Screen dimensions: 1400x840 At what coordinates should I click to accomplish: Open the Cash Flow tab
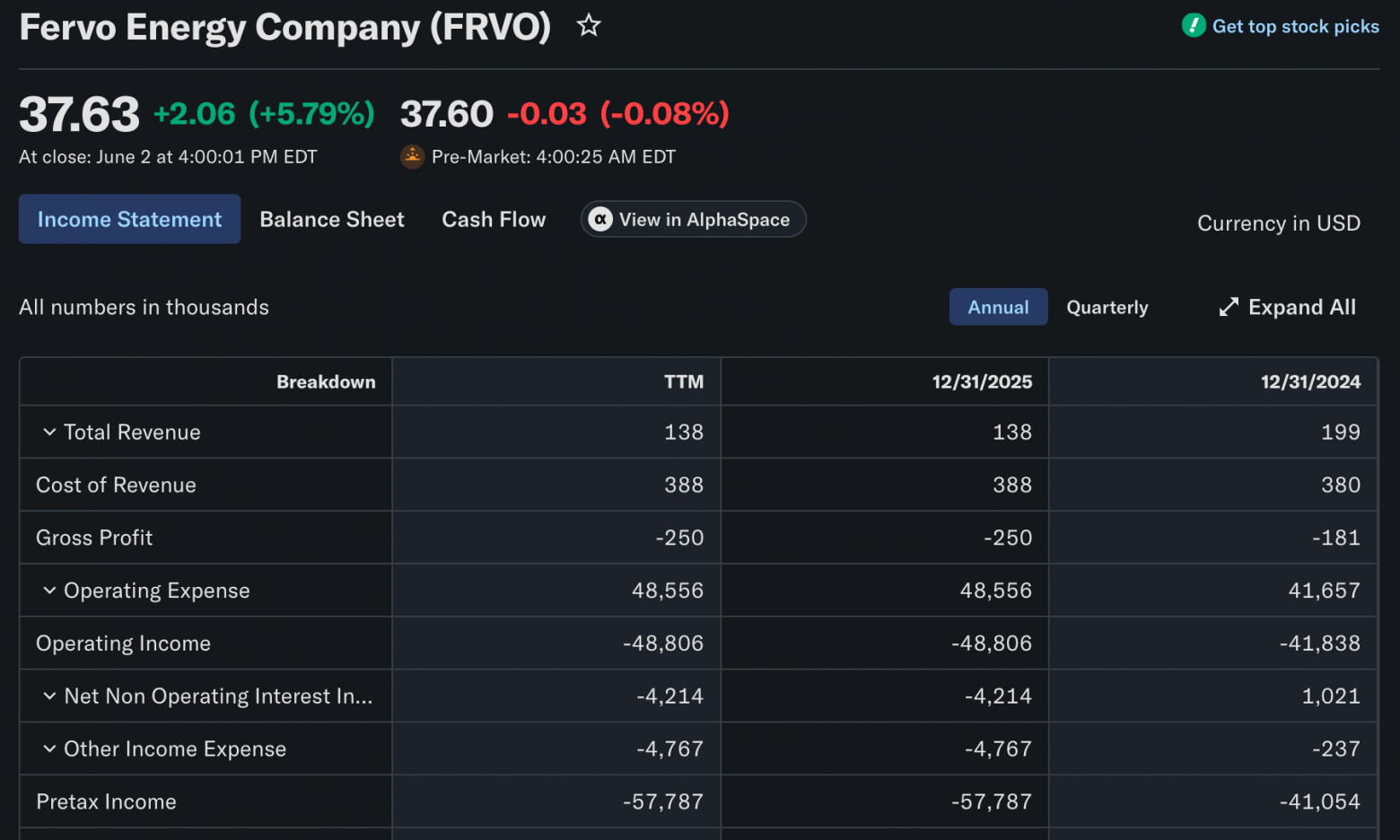(x=494, y=219)
